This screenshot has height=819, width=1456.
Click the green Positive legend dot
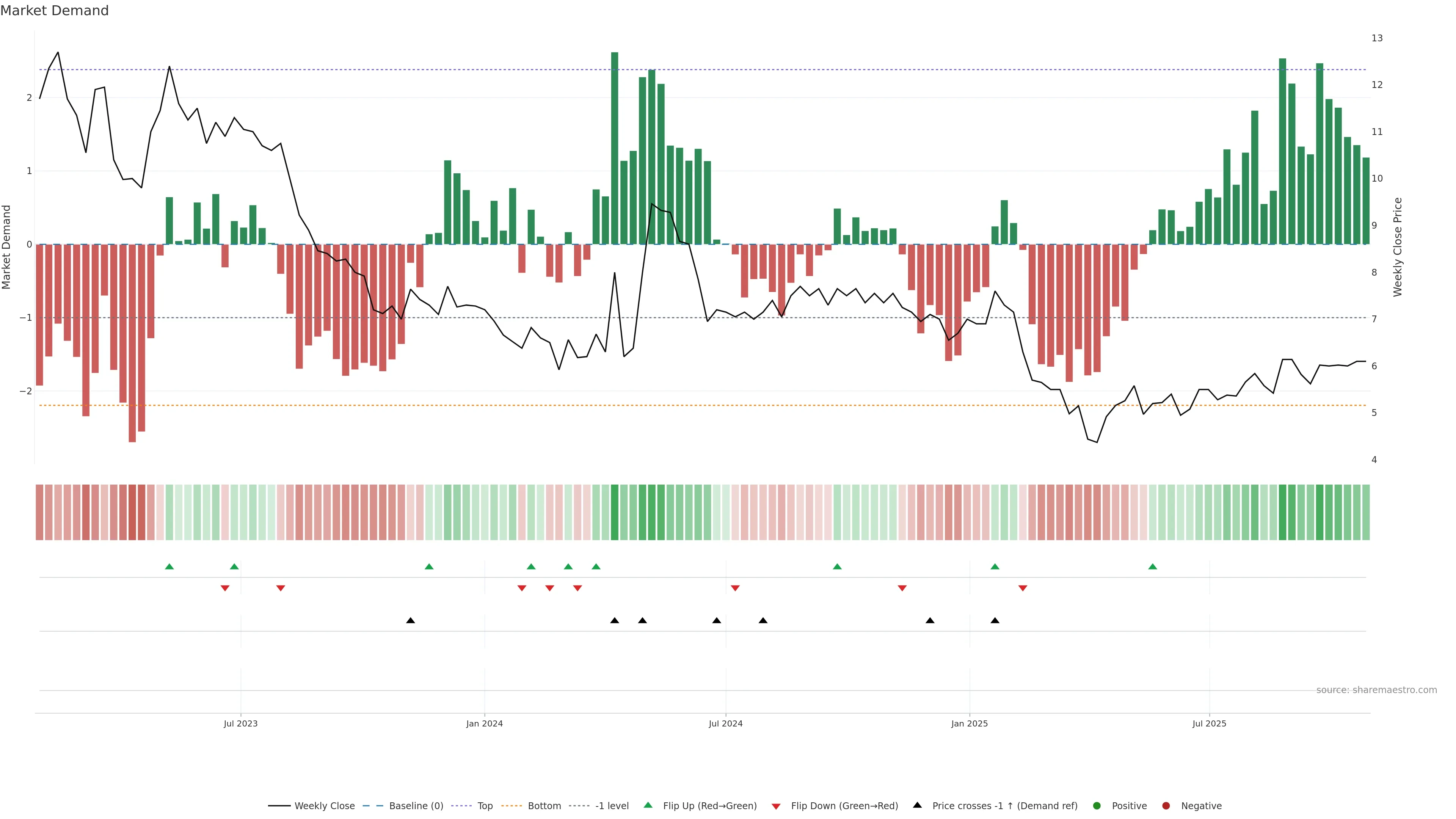pyautogui.click(x=1097, y=806)
